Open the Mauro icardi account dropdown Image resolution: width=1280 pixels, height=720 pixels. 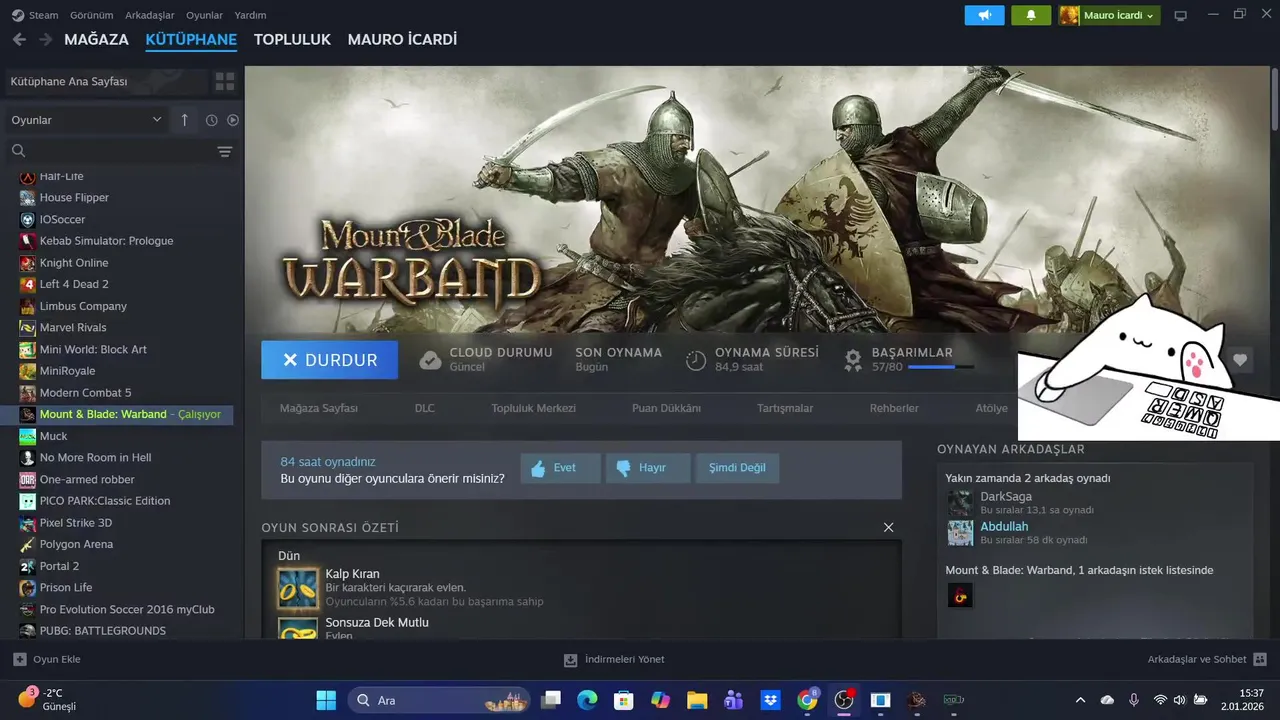(1109, 15)
